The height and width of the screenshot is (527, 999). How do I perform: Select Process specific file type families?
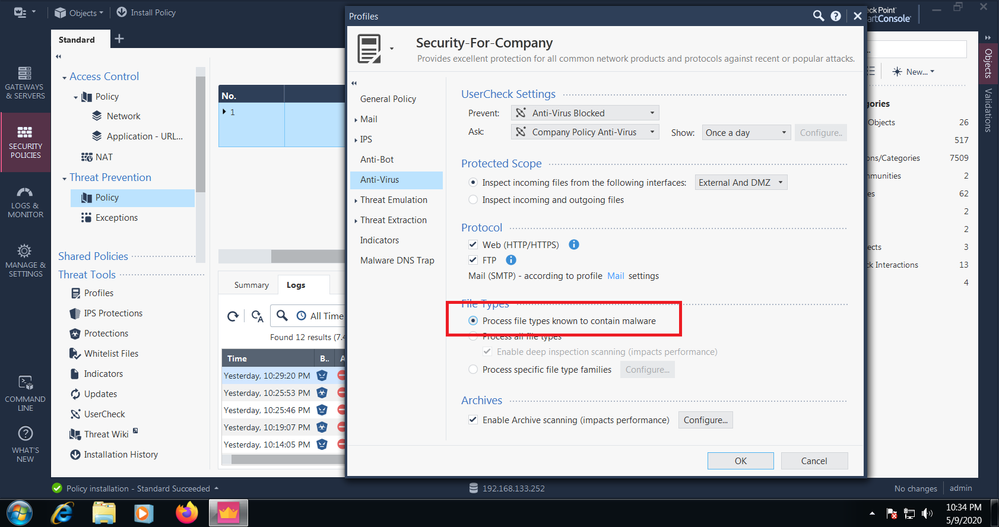(x=473, y=370)
